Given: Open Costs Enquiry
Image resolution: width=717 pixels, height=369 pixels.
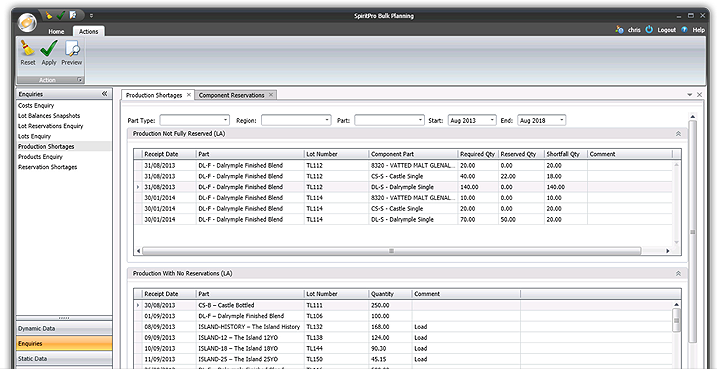Looking at the screenshot, I should point(36,106).
